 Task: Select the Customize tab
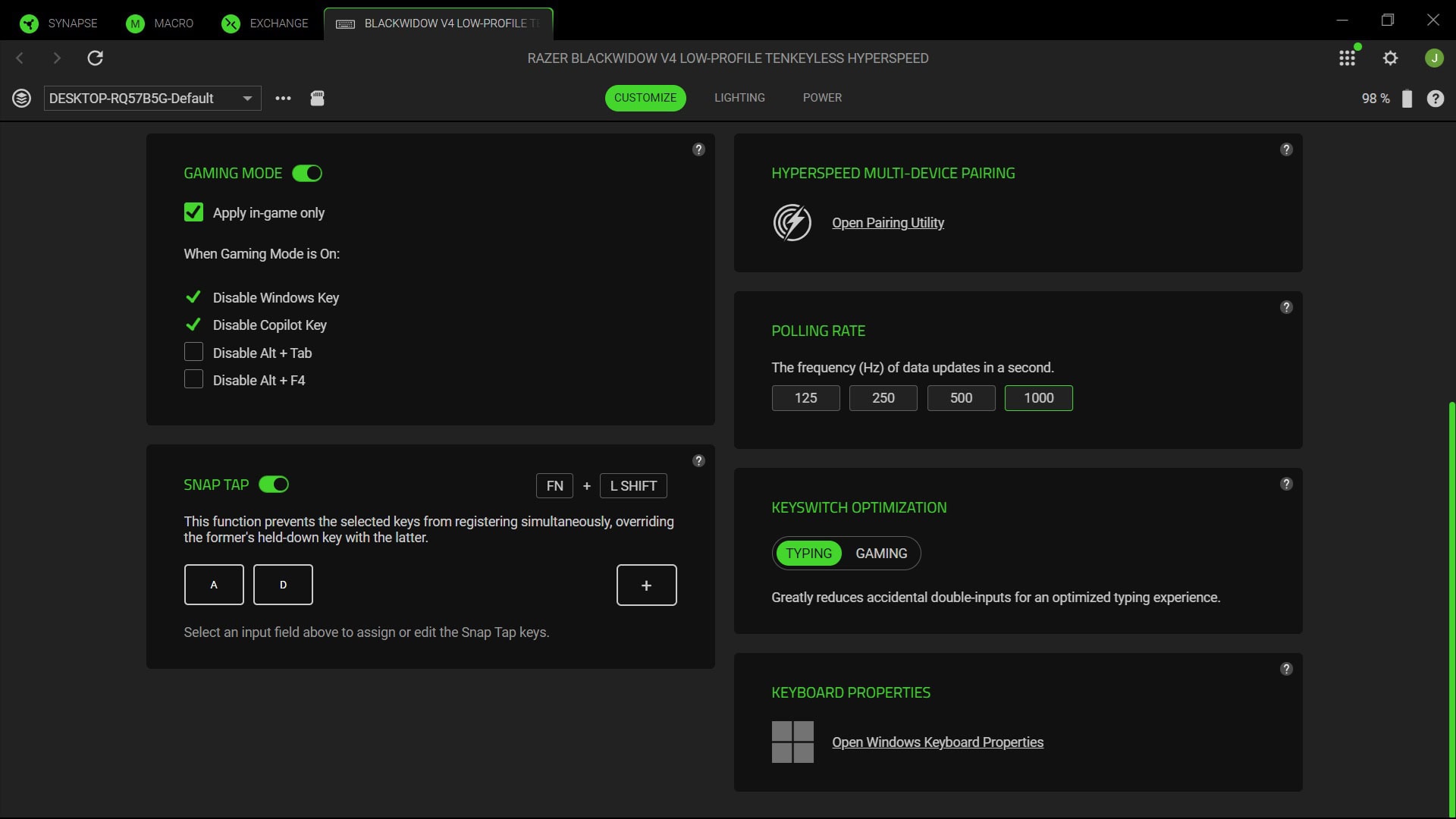645,98
